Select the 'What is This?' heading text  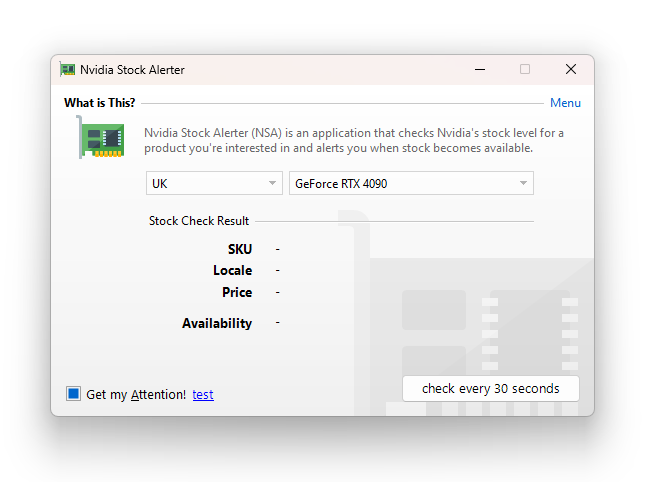pyautogui.click(x=99, y=103)
